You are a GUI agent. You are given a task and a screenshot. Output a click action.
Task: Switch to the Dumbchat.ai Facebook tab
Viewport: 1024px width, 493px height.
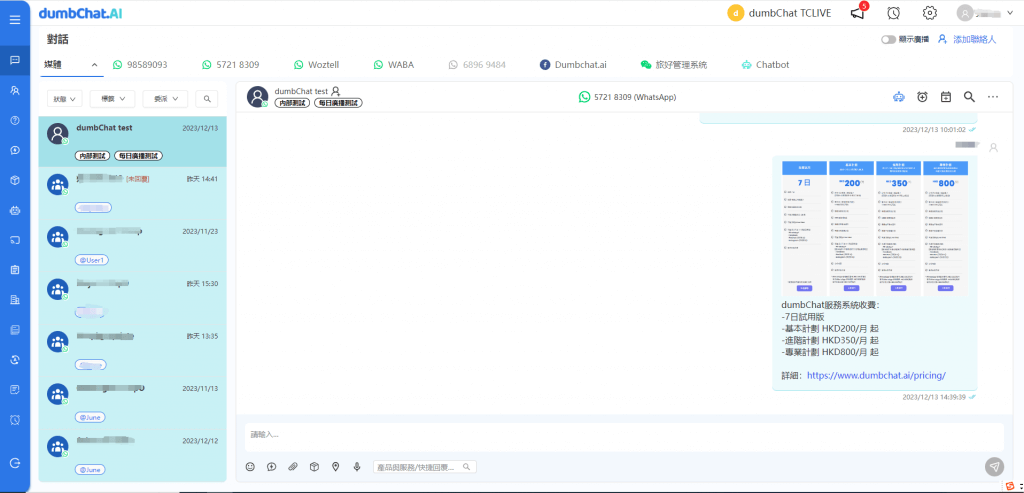click(573, 65)
